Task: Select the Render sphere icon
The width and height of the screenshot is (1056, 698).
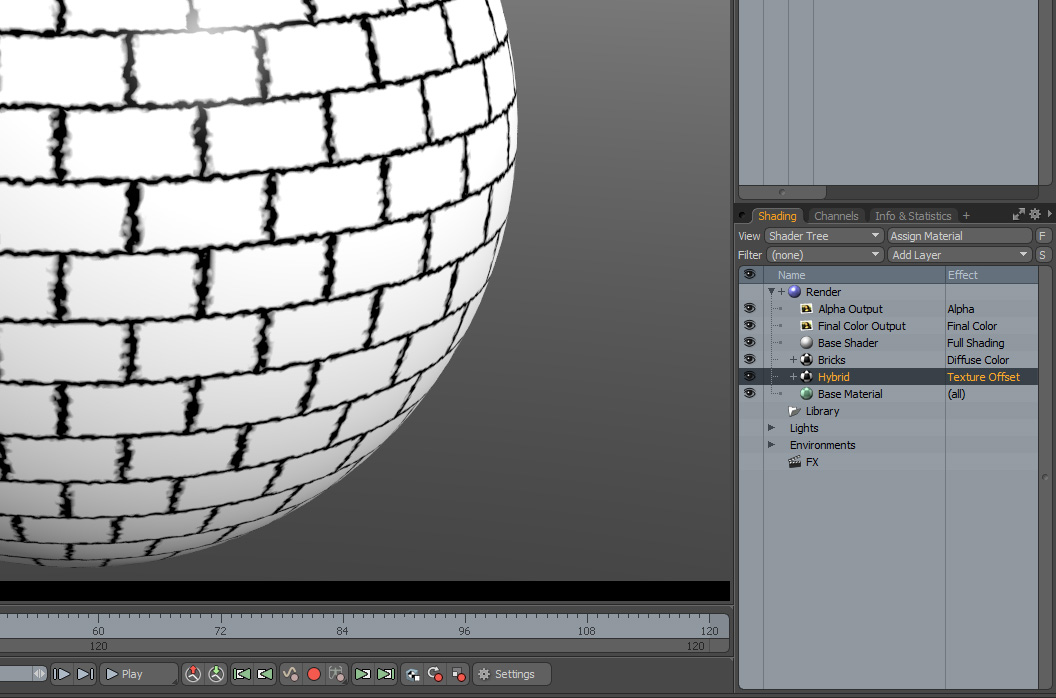Action: (x=795, y=292)
